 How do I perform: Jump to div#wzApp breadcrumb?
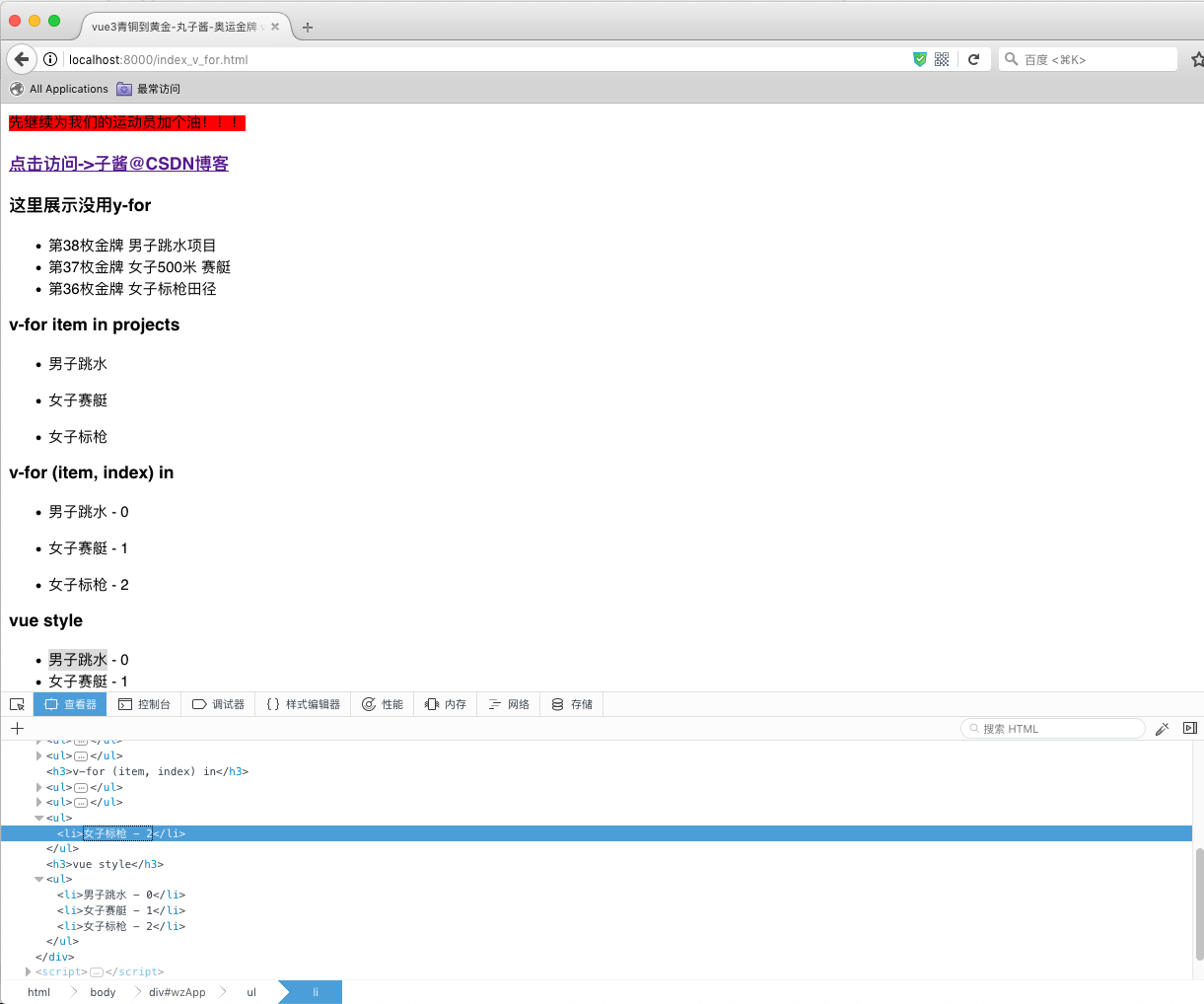pos(177,992)
